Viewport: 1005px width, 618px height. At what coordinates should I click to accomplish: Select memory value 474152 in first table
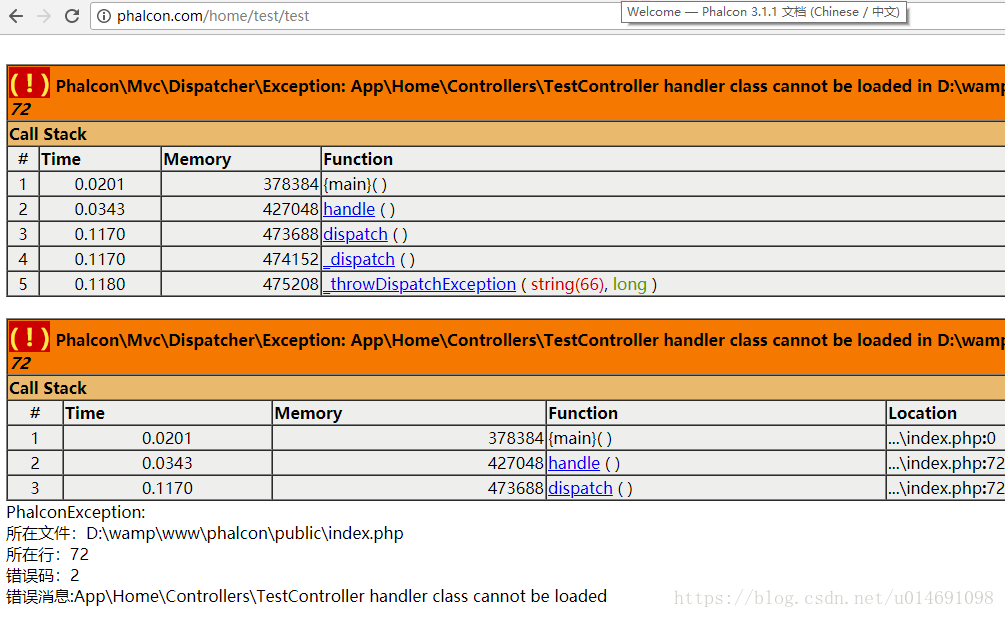coord(290,259)
